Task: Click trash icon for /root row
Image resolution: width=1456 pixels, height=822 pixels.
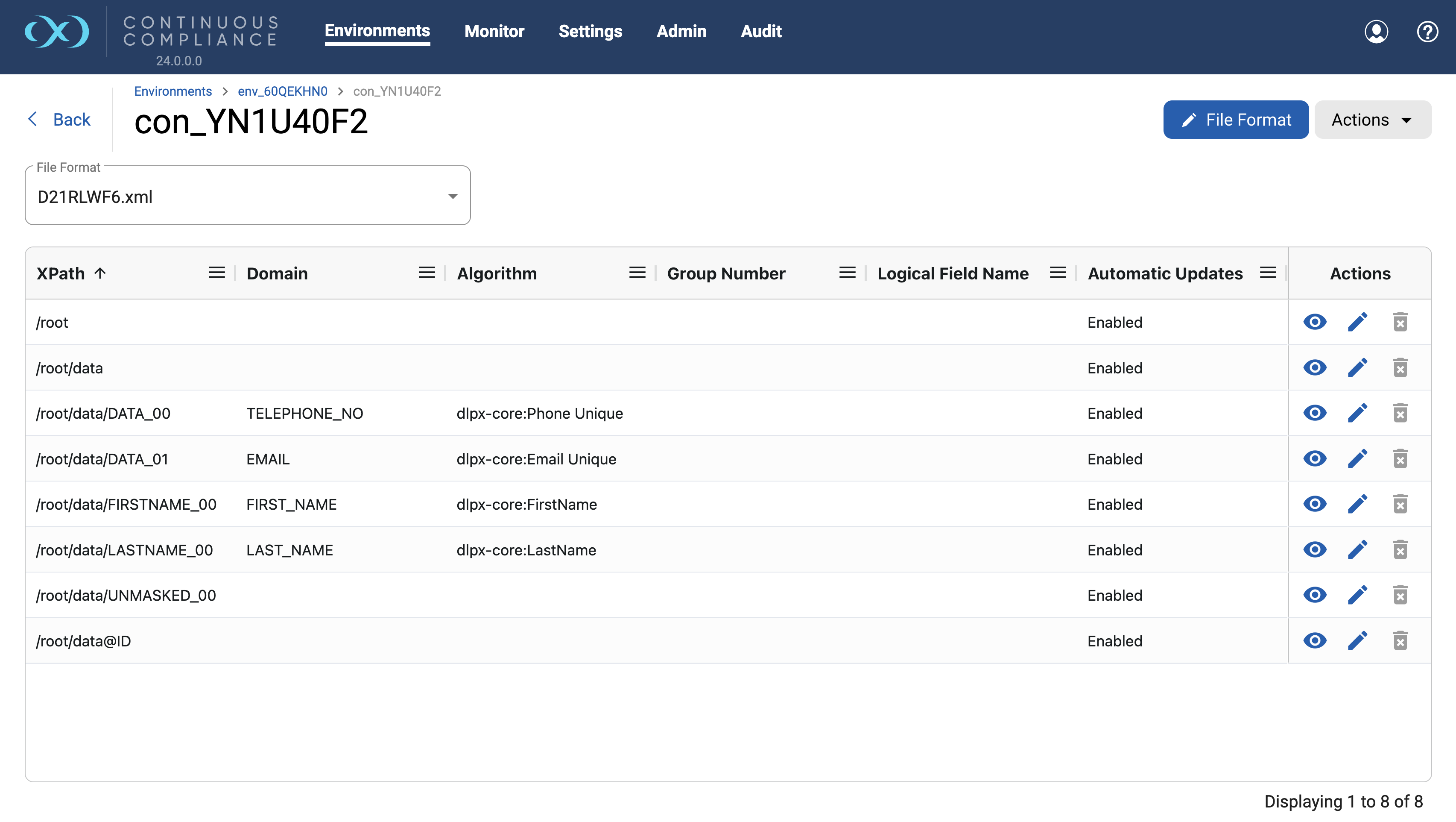Action: click(x=1400, y=323)
